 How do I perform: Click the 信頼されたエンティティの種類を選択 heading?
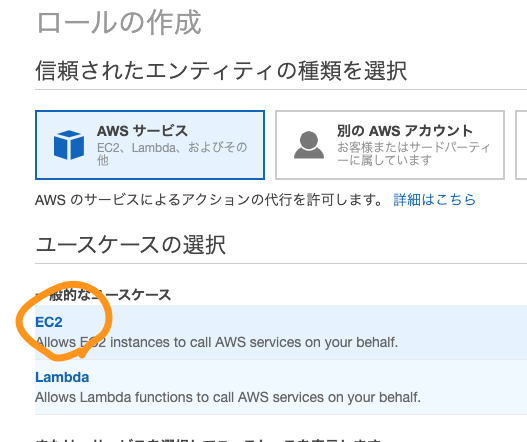click(x=221, y=70)
